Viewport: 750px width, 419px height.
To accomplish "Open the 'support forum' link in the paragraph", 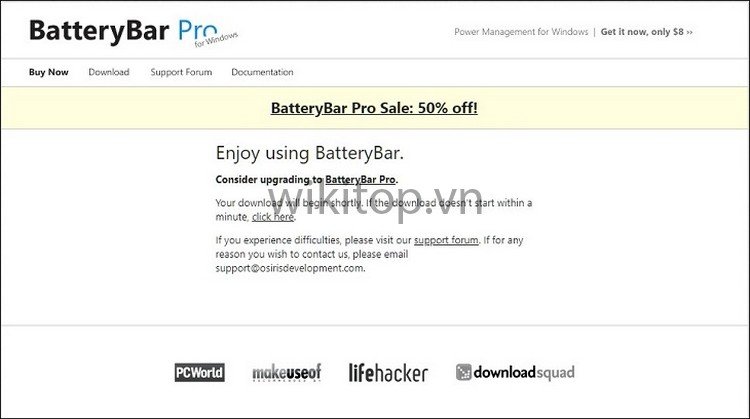I will [446, 240].
